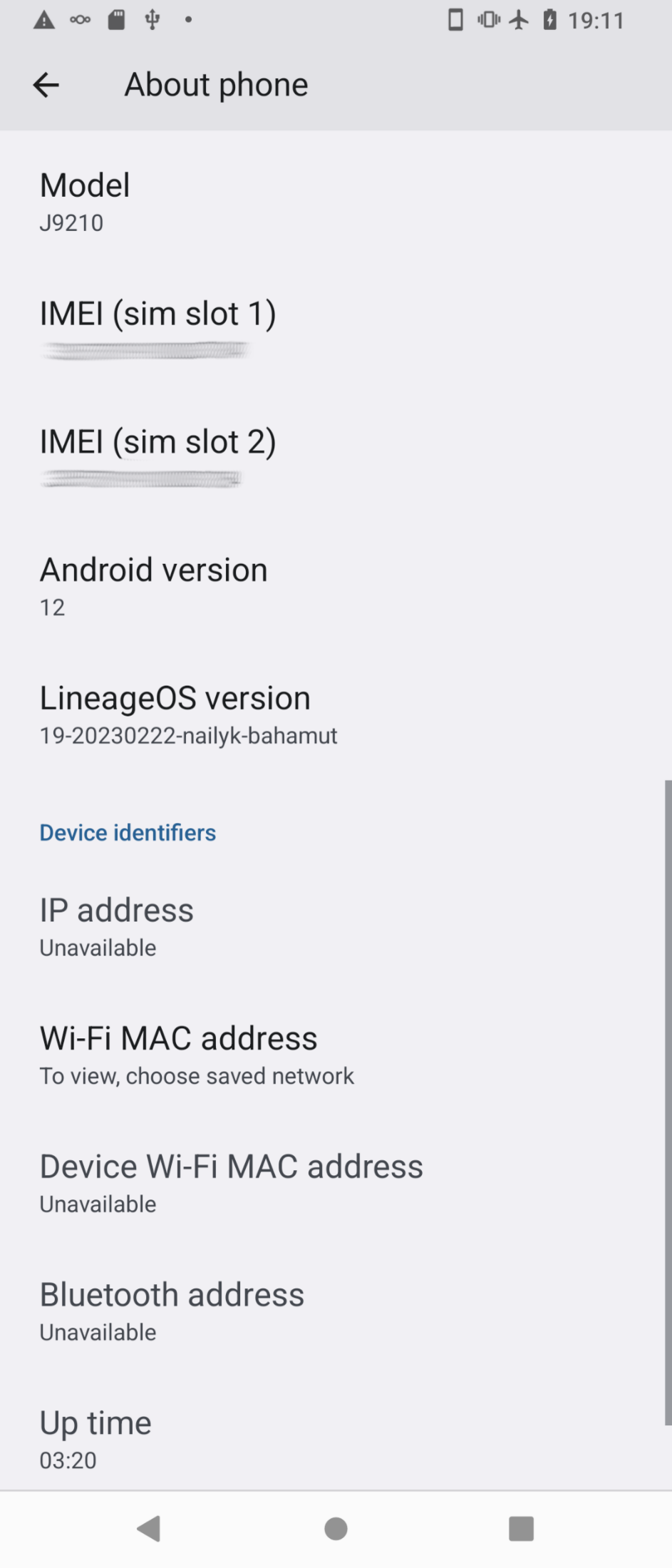Tap the back arrow in About phone

point(46,85)
